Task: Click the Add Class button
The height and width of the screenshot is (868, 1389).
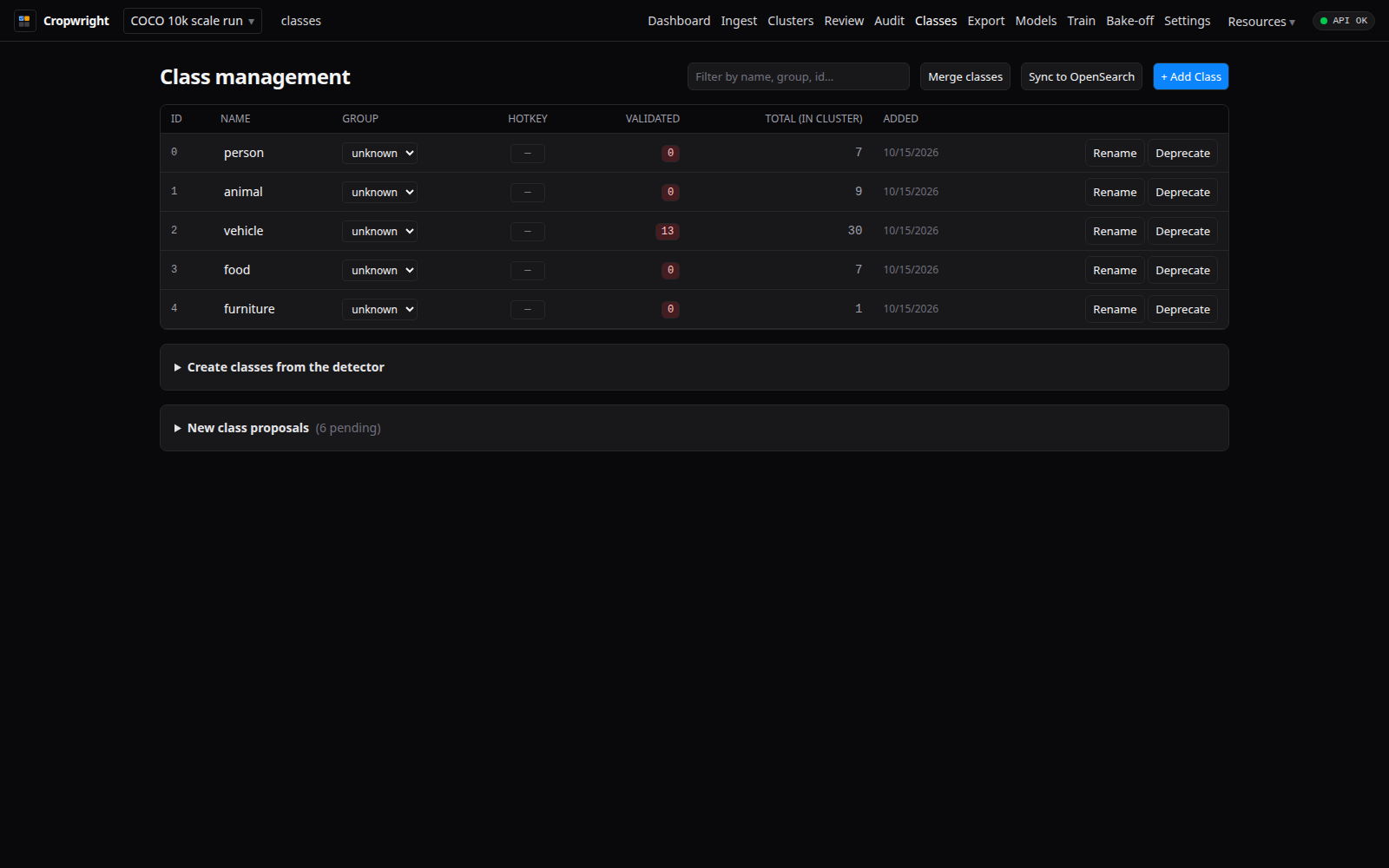Action: (x=1191, y=76)
